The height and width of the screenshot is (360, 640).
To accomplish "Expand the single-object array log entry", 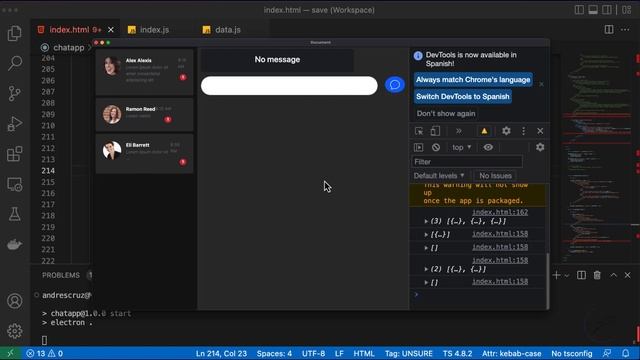I will tap(426, 234).
